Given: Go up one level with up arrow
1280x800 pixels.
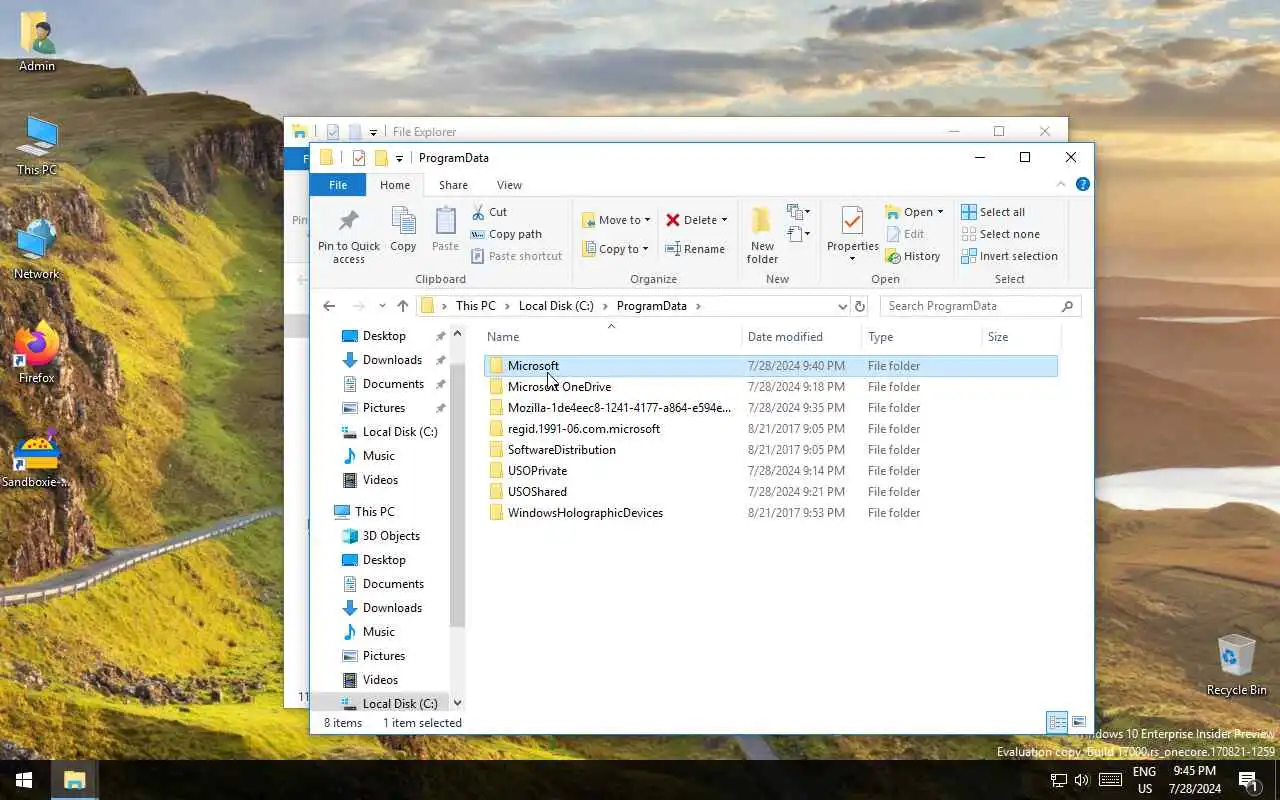Looking at the screenshot, I should (402, 306).
